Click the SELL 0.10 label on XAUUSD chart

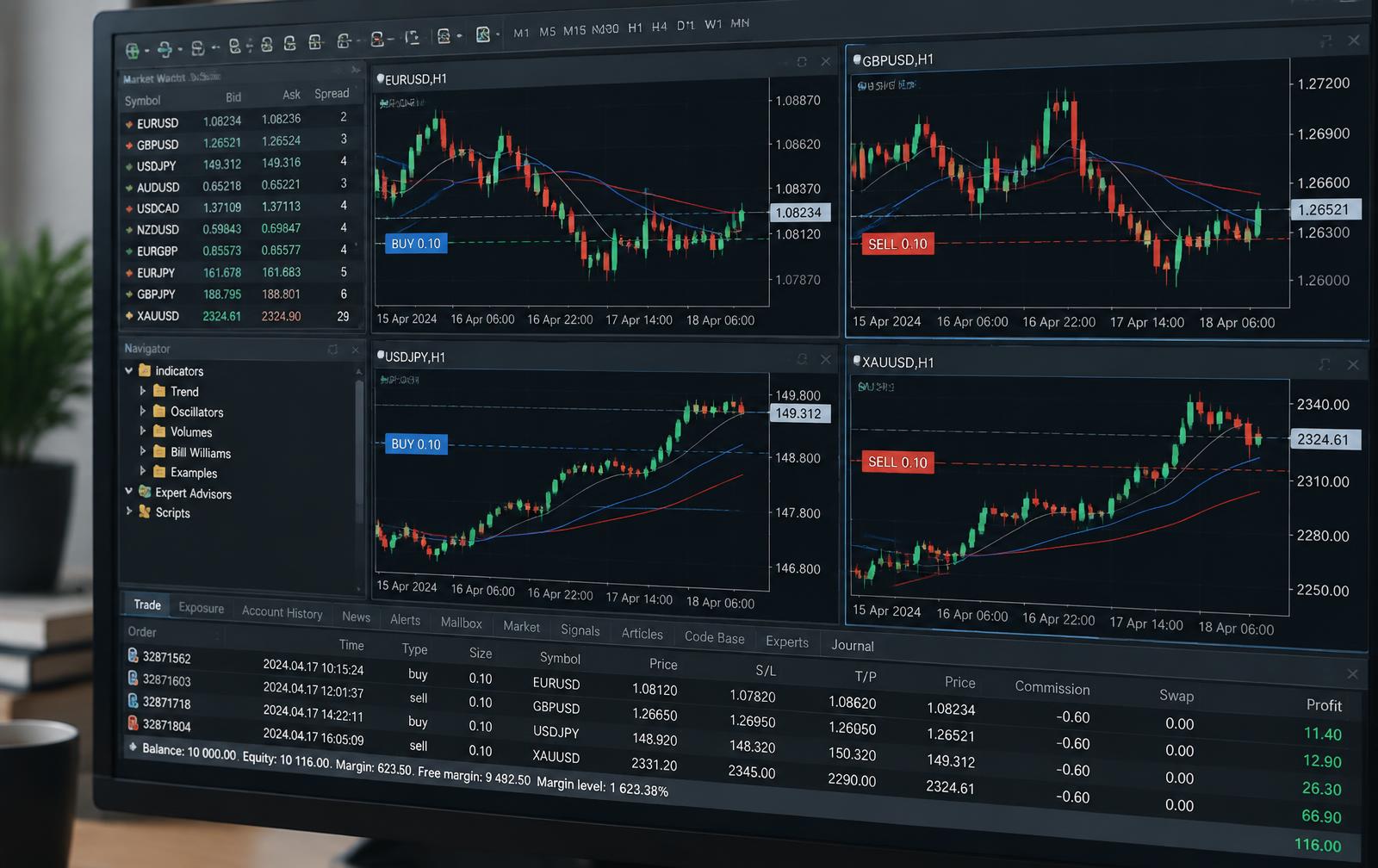click(897, 462)
